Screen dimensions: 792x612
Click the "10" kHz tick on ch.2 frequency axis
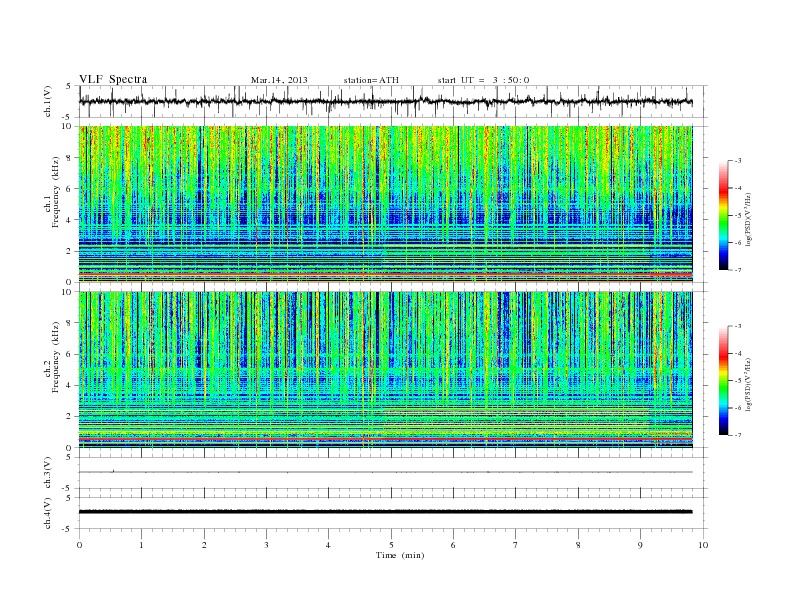tap(68, 292)
